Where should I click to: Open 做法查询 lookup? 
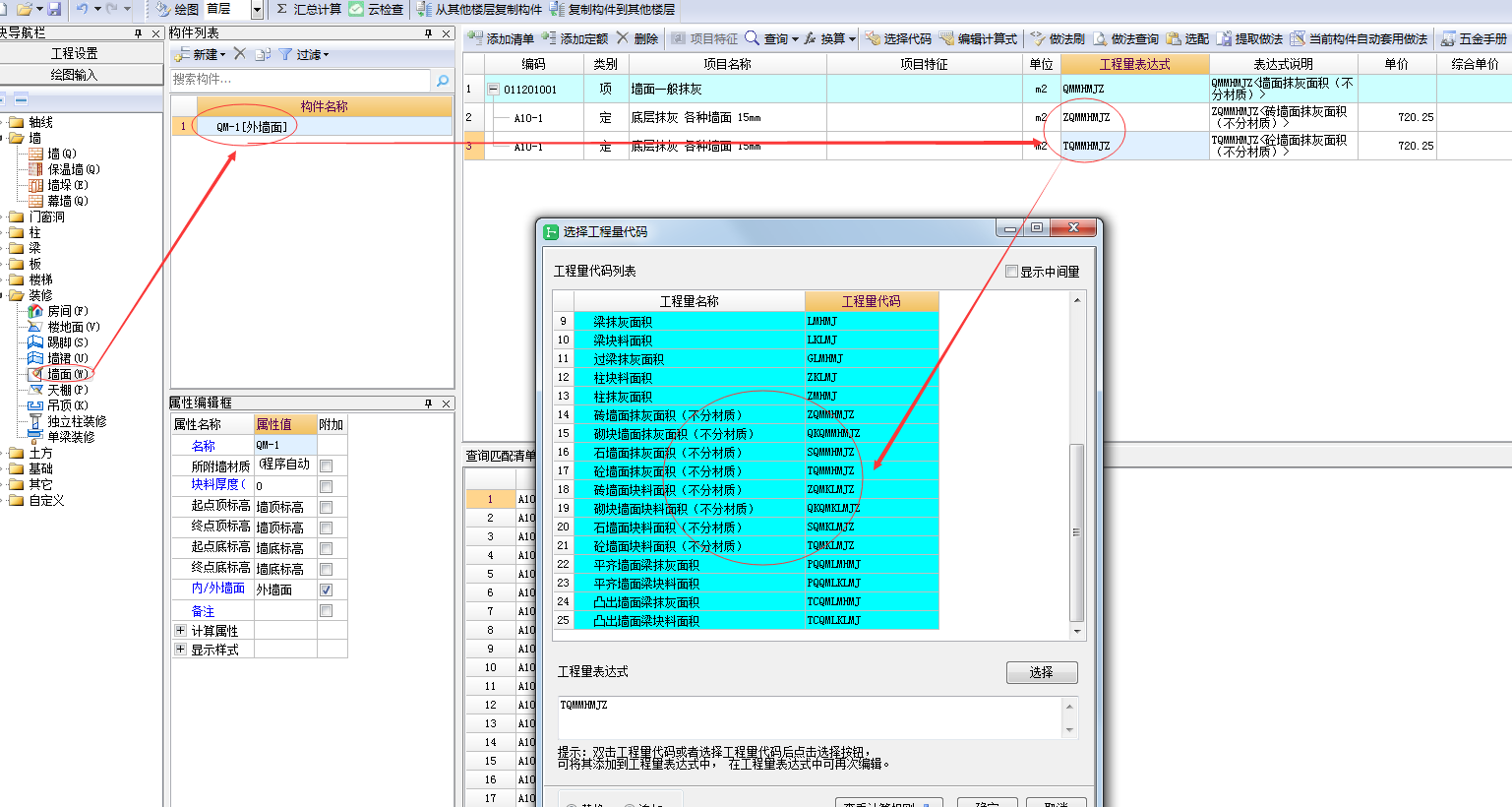[1125, 38]
